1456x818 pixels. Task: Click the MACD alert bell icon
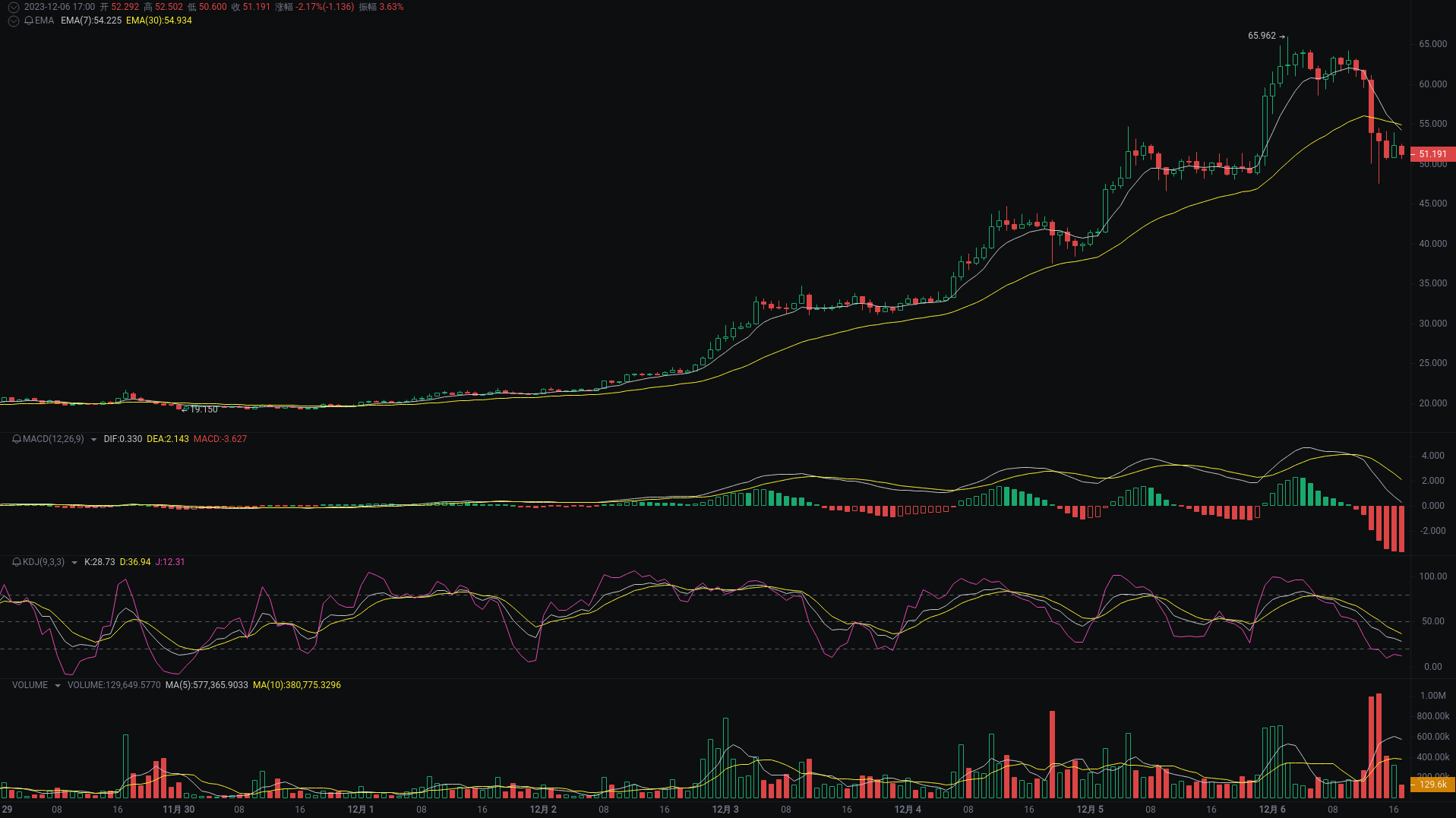[17, 439]
